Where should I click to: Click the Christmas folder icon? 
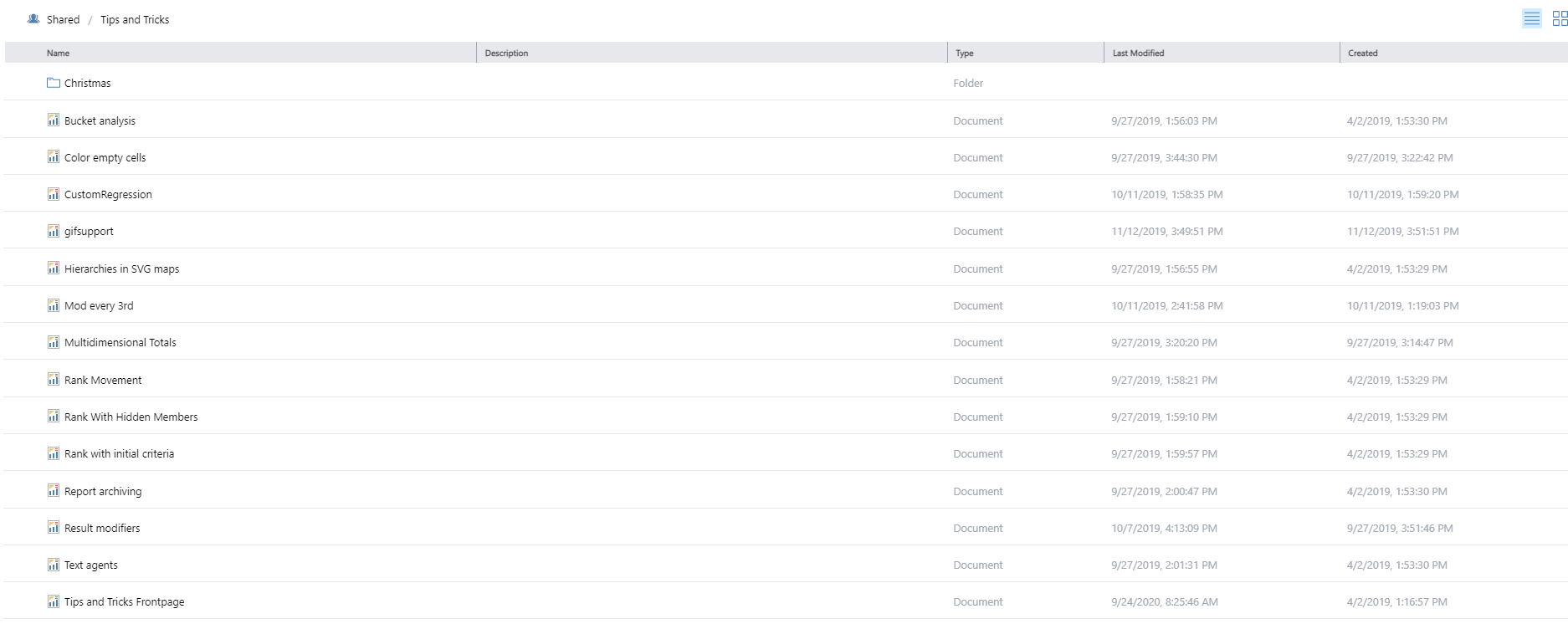coord(54,83)
